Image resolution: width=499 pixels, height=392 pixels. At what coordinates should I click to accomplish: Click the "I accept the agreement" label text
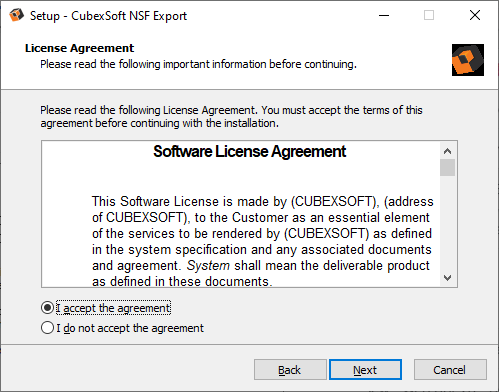[x=113, y=308]
